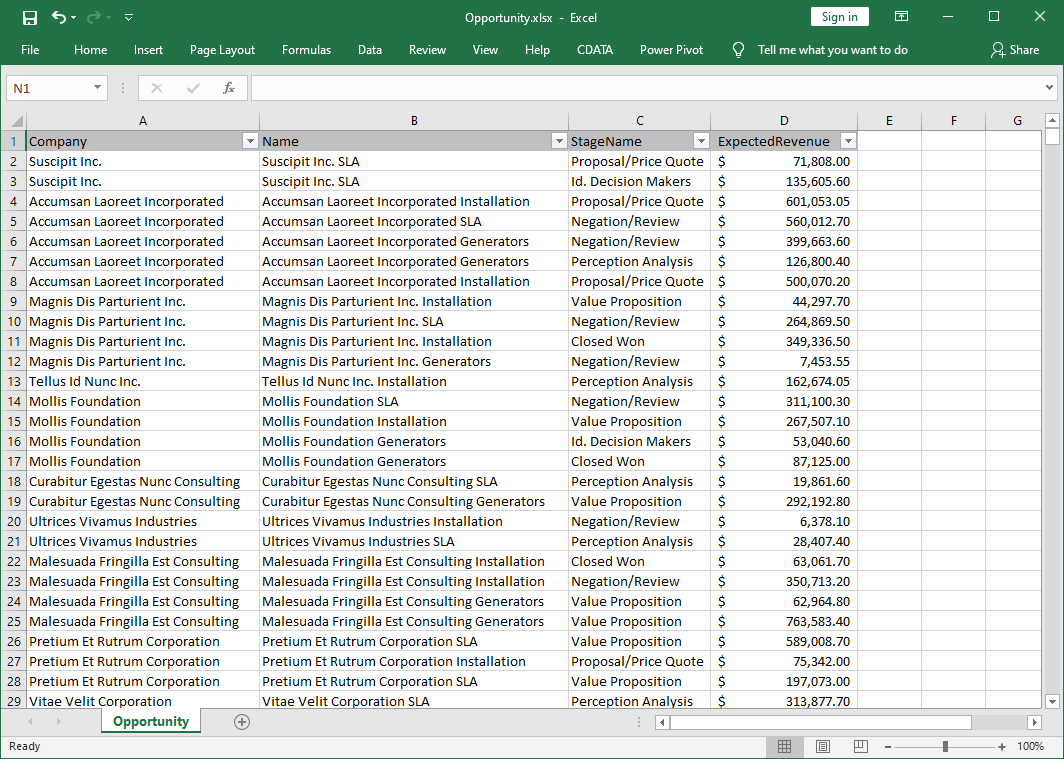Open the Company column filter dropdown
Screen dimensions: 1064x759
pos(250,141)
